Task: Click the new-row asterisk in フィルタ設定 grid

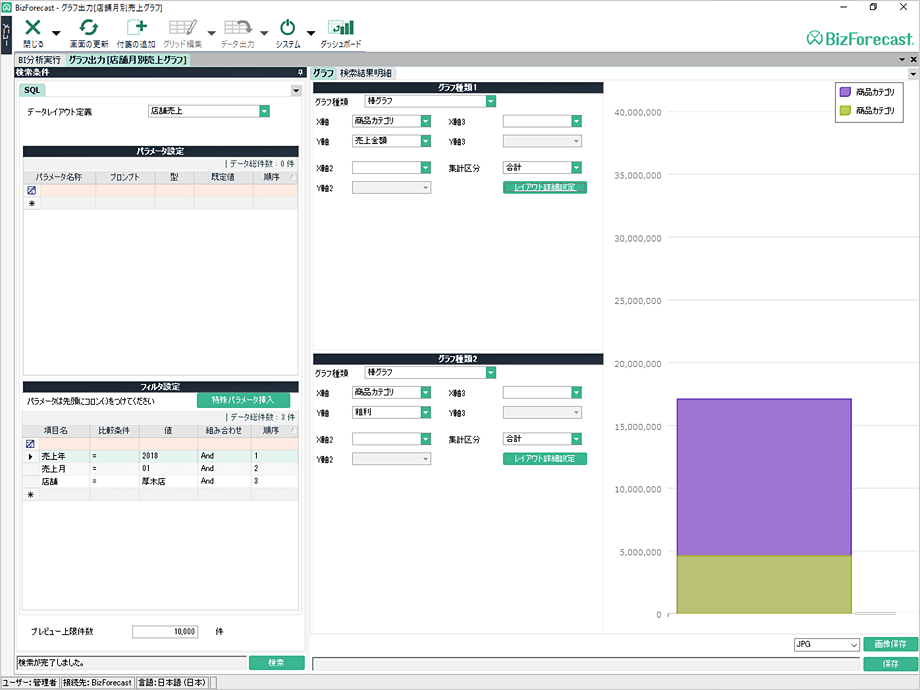Action: 31,495
